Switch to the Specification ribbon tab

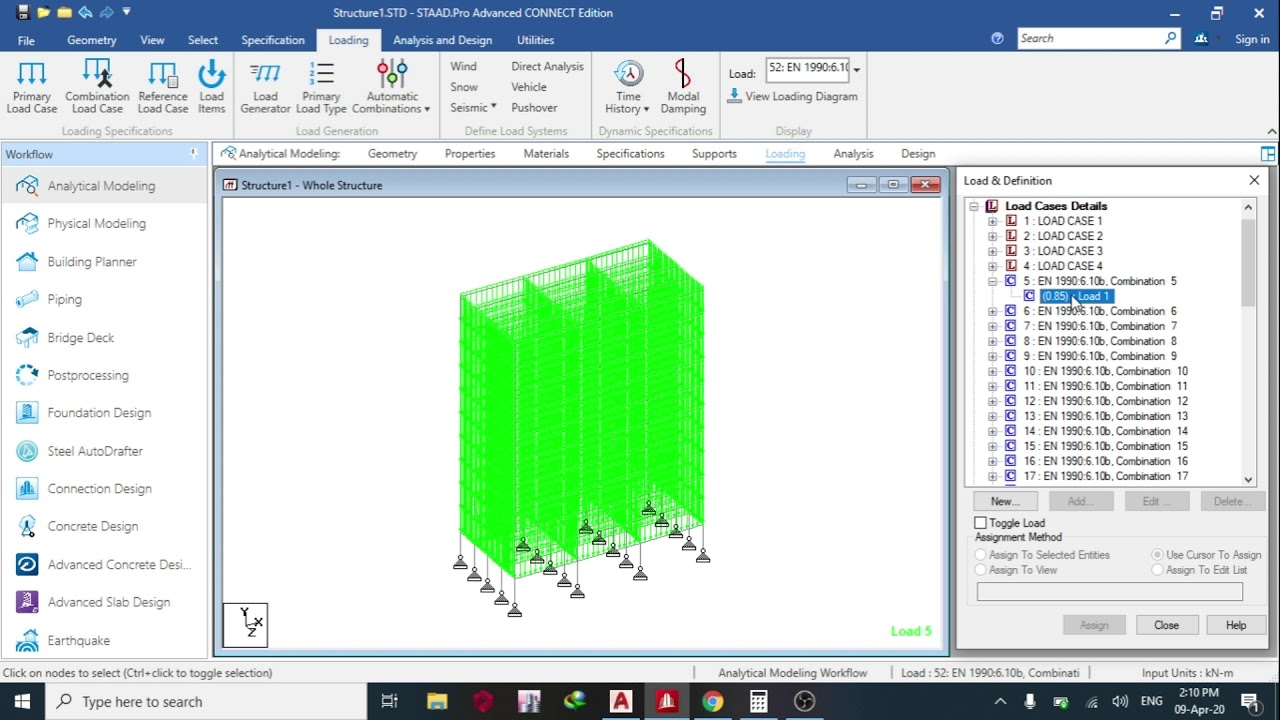point(273,40)
